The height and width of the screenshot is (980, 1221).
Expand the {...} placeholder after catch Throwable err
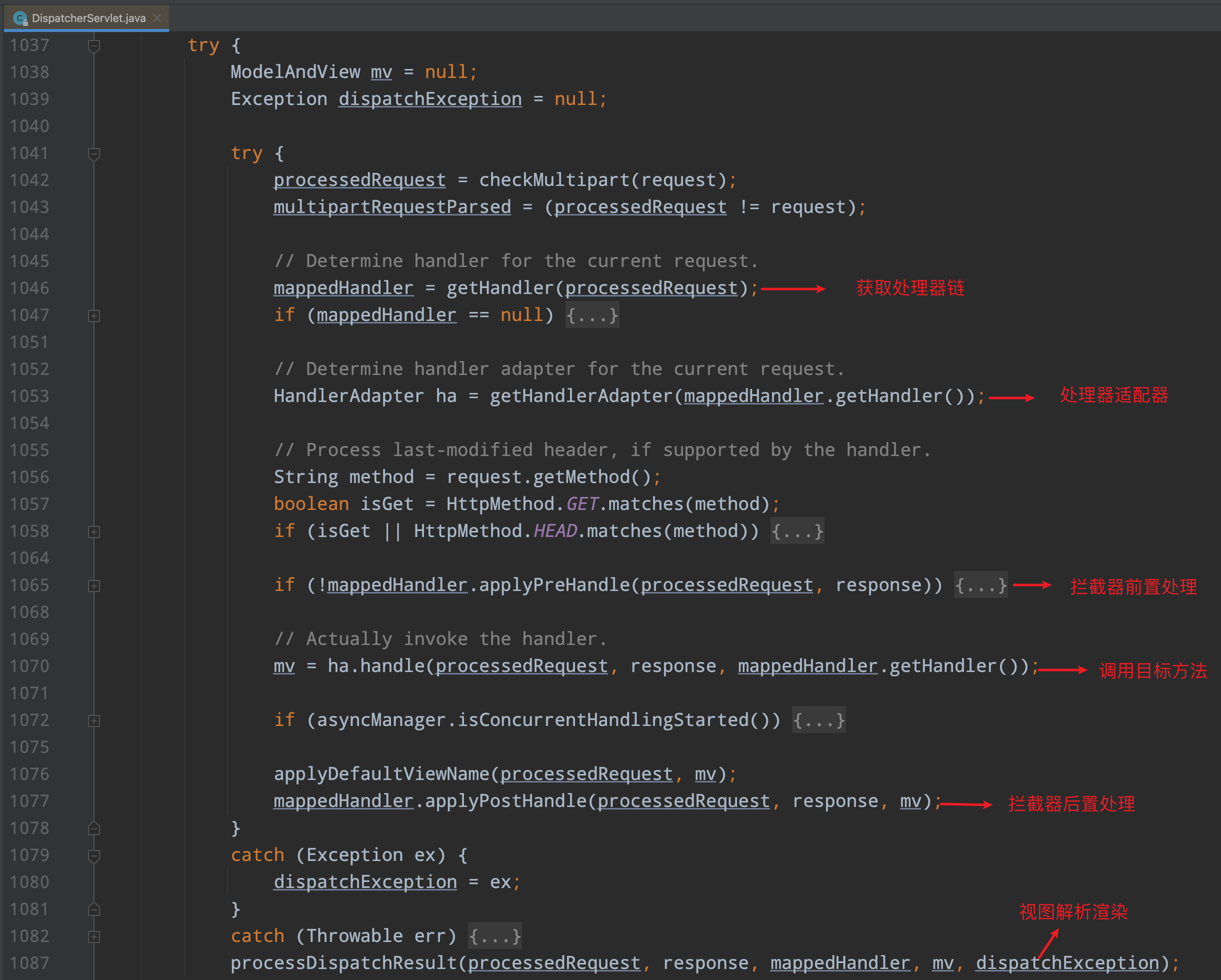click(494, 936)
